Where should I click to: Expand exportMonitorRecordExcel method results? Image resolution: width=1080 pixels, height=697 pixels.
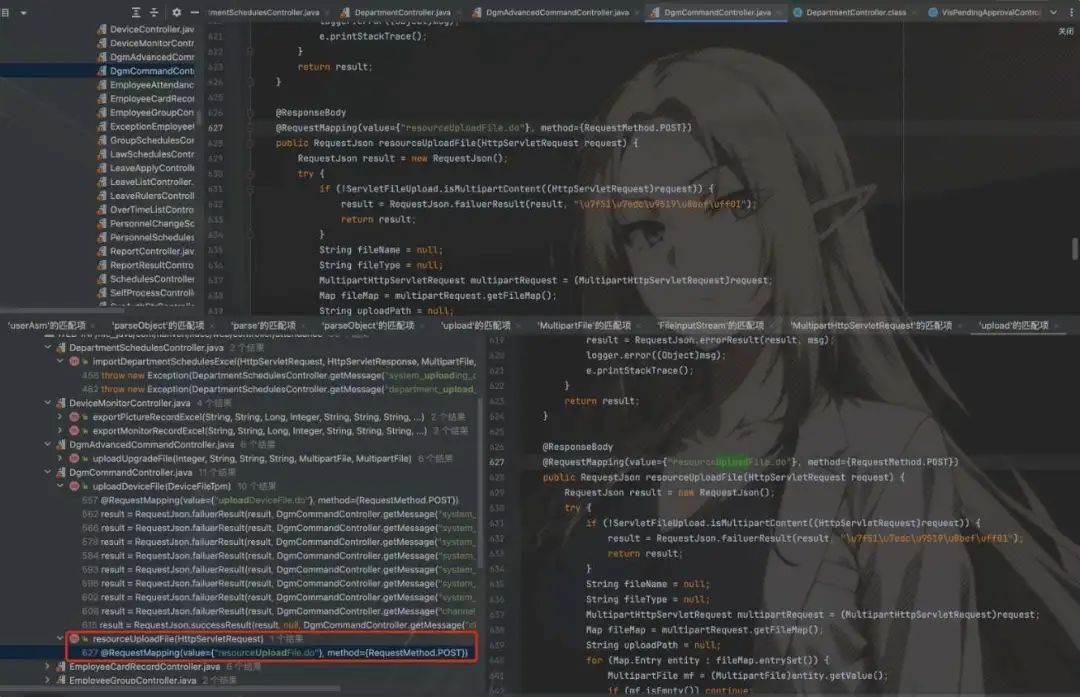point(60,430)
